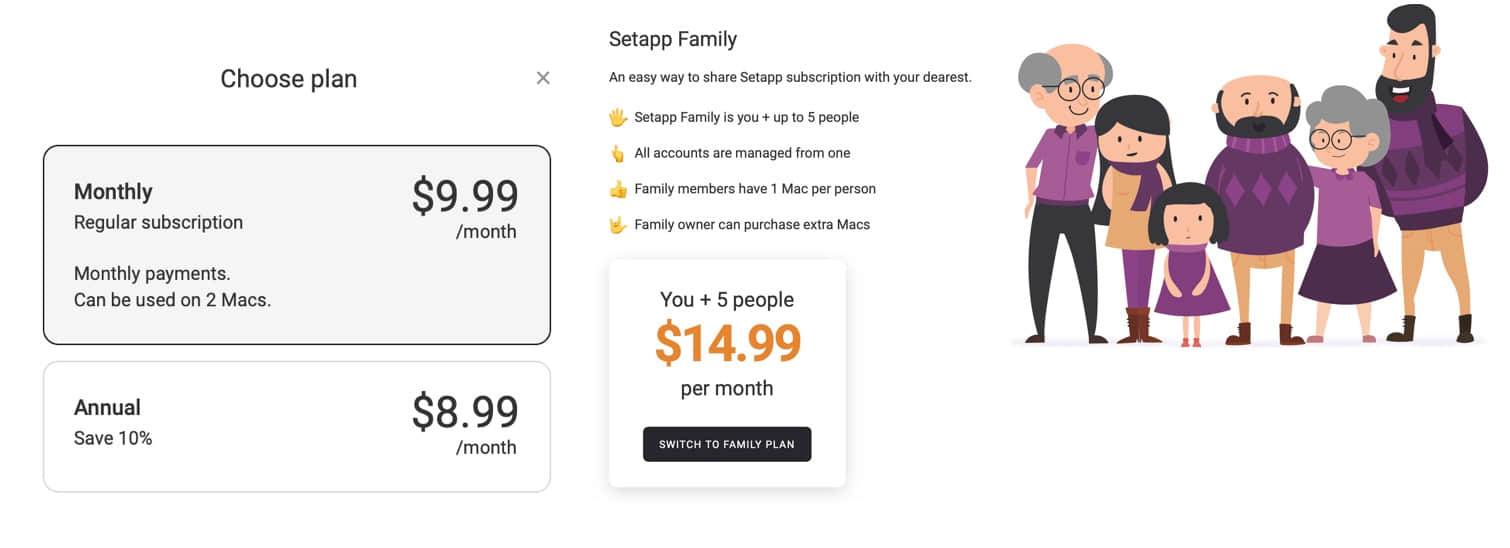This screenshot has height=548, width=1510.
Task: Click the Choose plan title
Action: point(289,79)
